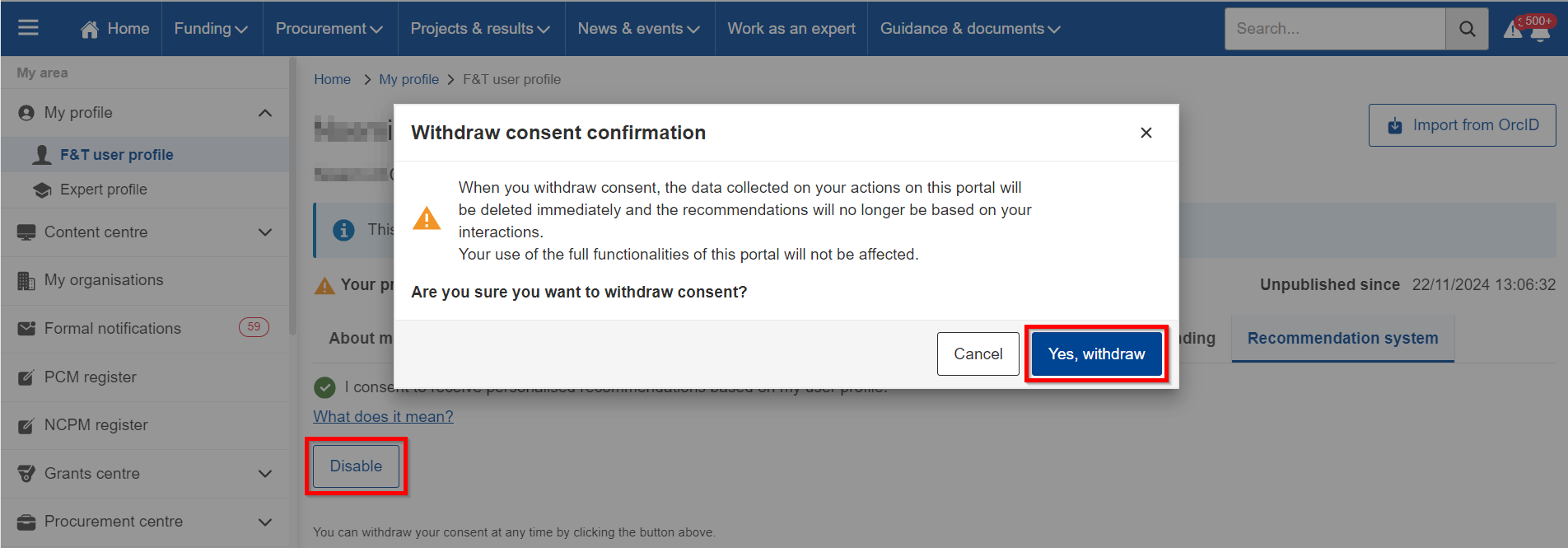Switch to Recommendation system tab
The height and width of the screenshot is (548, 1568).
1342,338
